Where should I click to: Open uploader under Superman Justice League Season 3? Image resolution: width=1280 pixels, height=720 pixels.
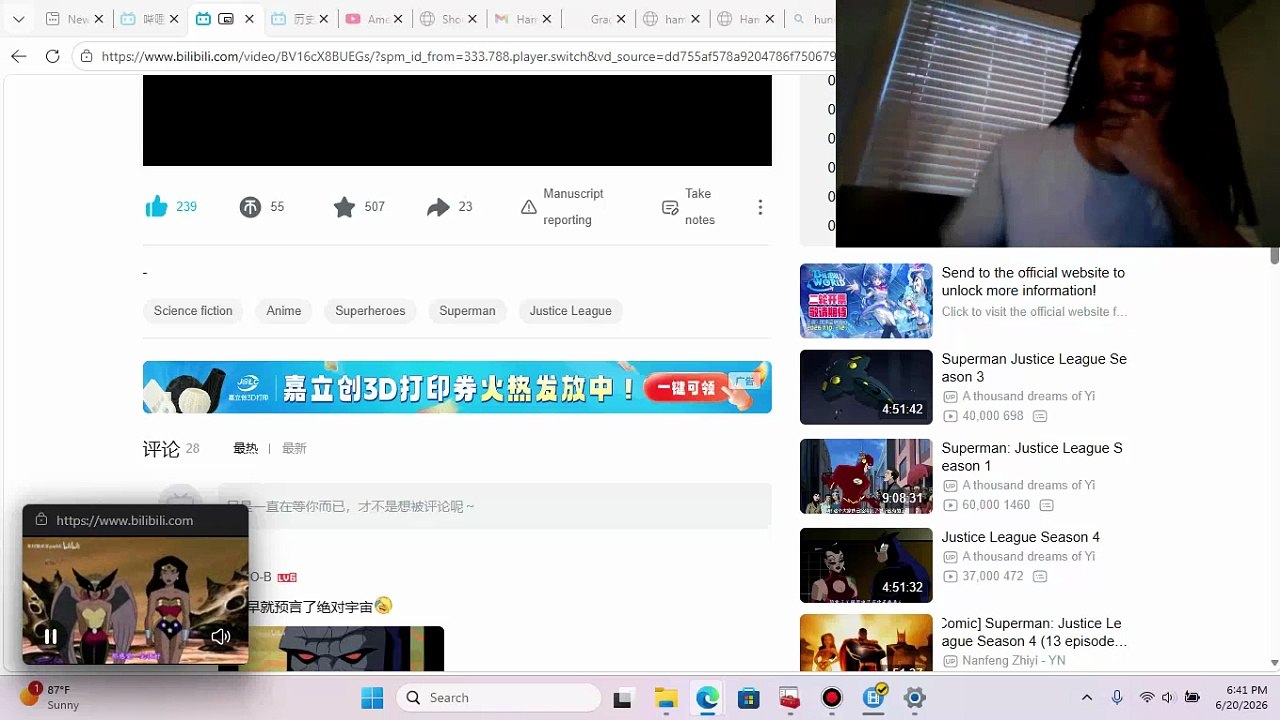click(1028, 396)
